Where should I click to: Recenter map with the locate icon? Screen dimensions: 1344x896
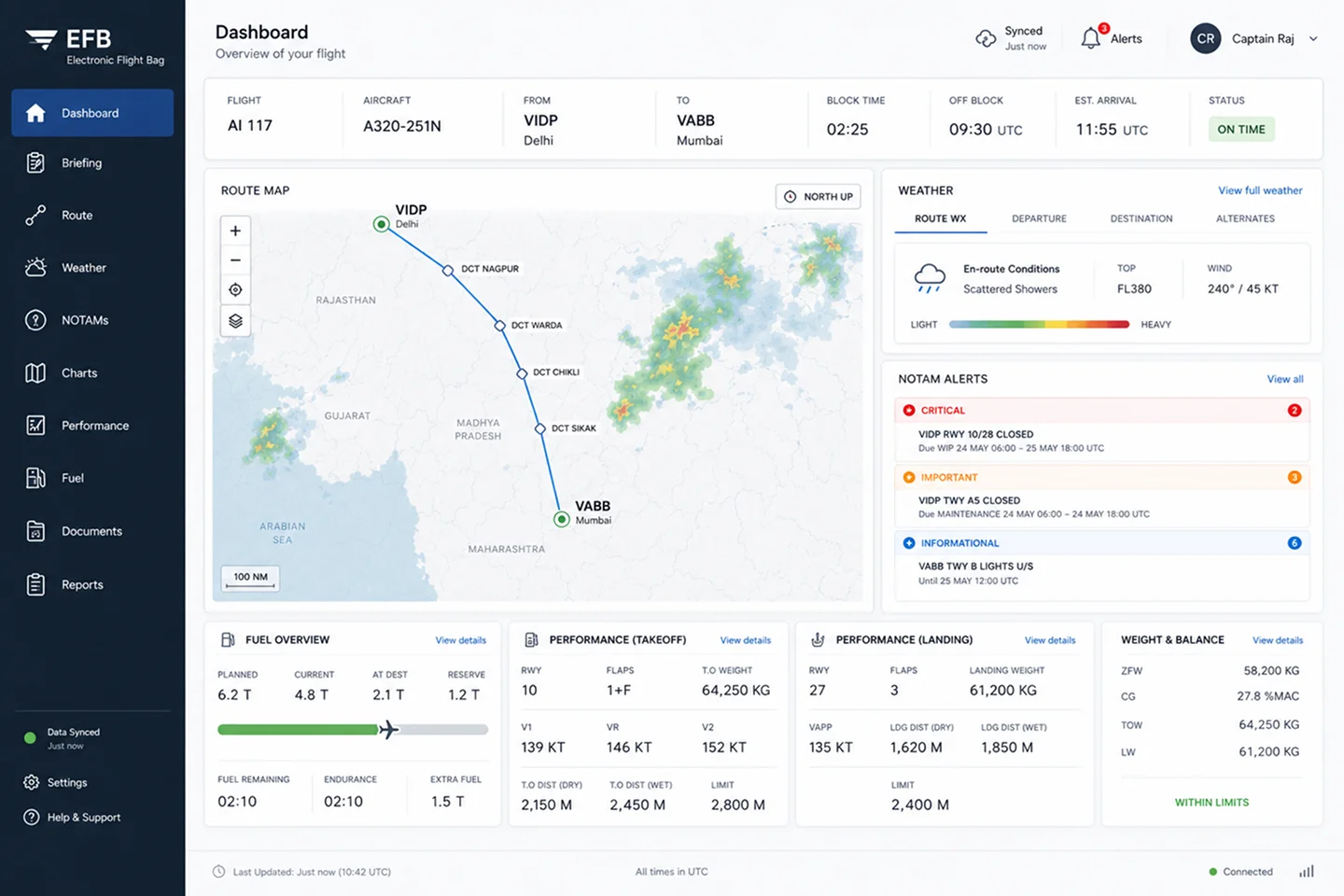(235, 290)
